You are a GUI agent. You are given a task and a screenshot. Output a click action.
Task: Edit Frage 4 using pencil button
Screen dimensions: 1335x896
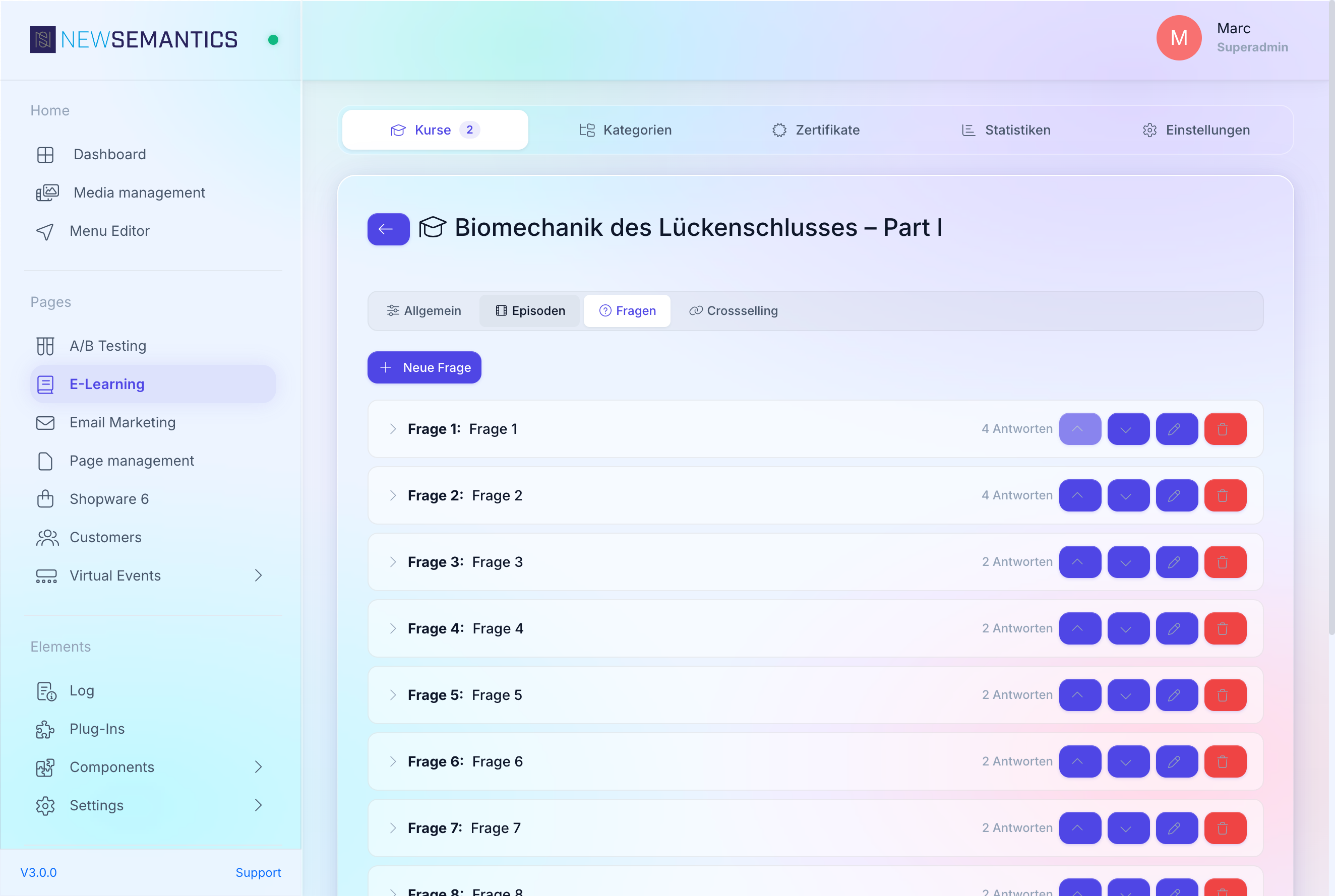coord(1176,628)
